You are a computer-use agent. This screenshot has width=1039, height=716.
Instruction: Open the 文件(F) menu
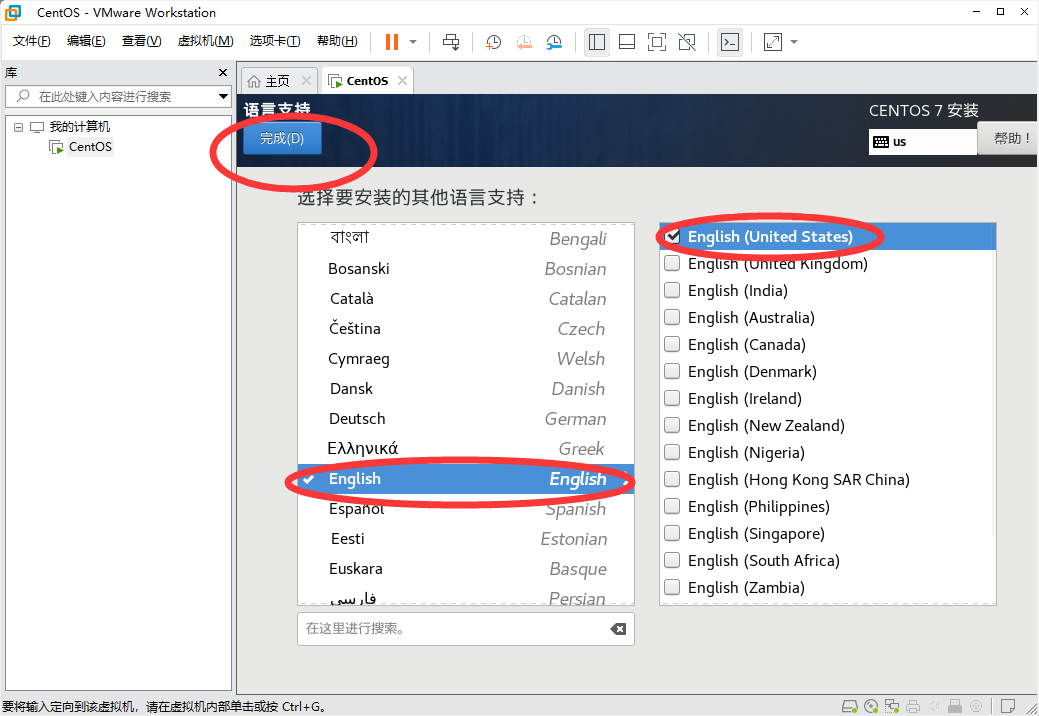(31, 41)
